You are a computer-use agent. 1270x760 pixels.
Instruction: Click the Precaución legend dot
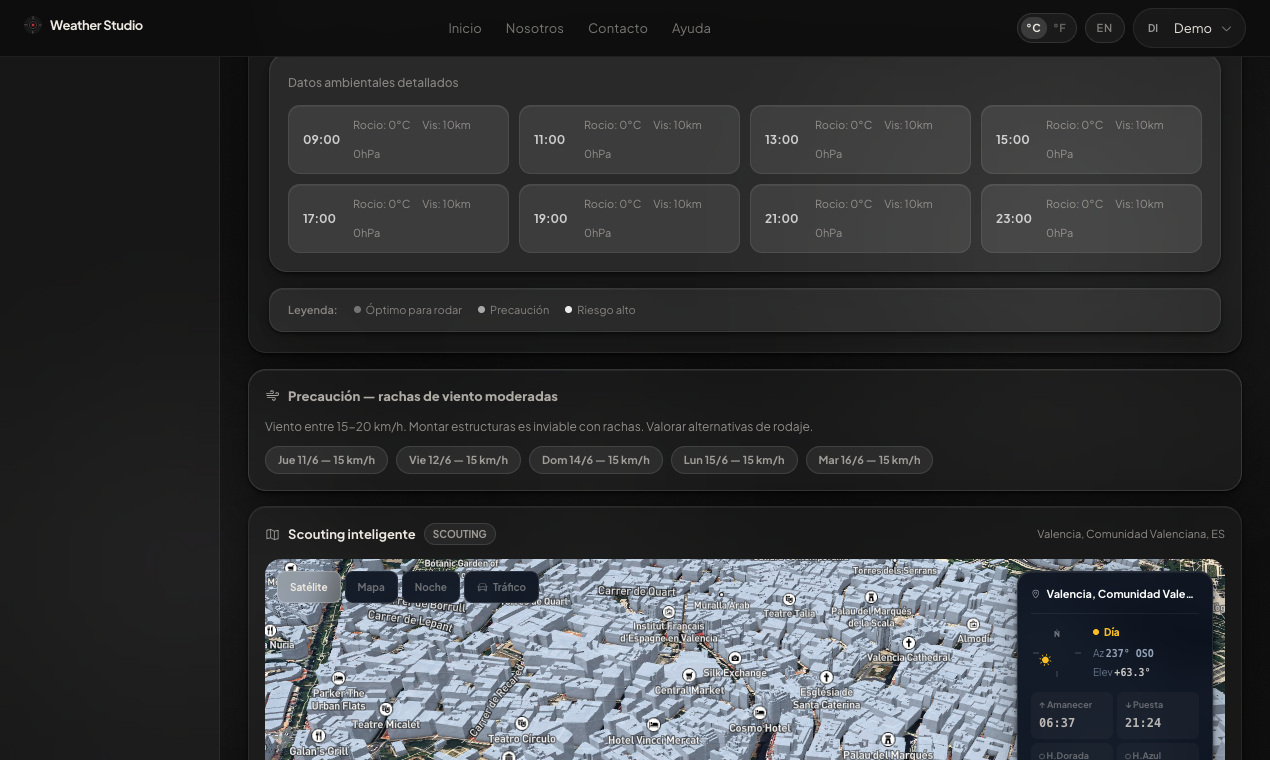click(481, 310)
